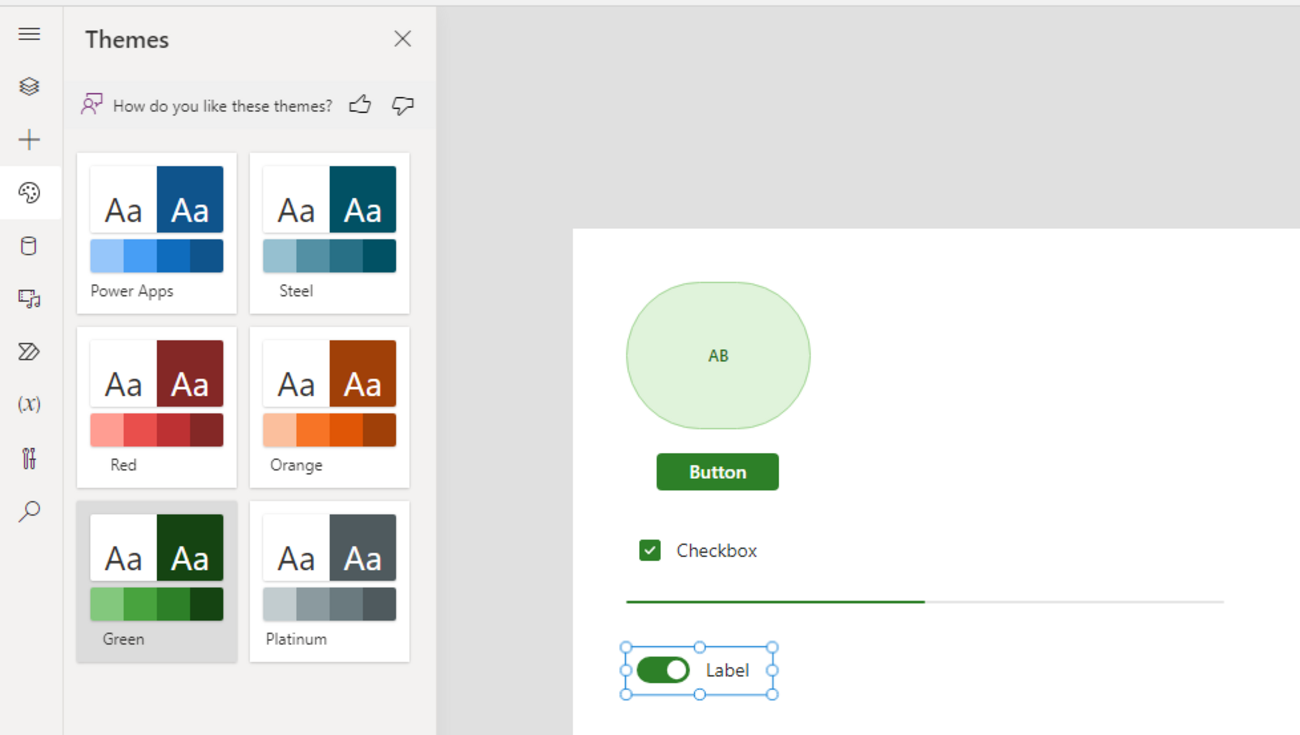Open the Media icon in sidebar

29,299
